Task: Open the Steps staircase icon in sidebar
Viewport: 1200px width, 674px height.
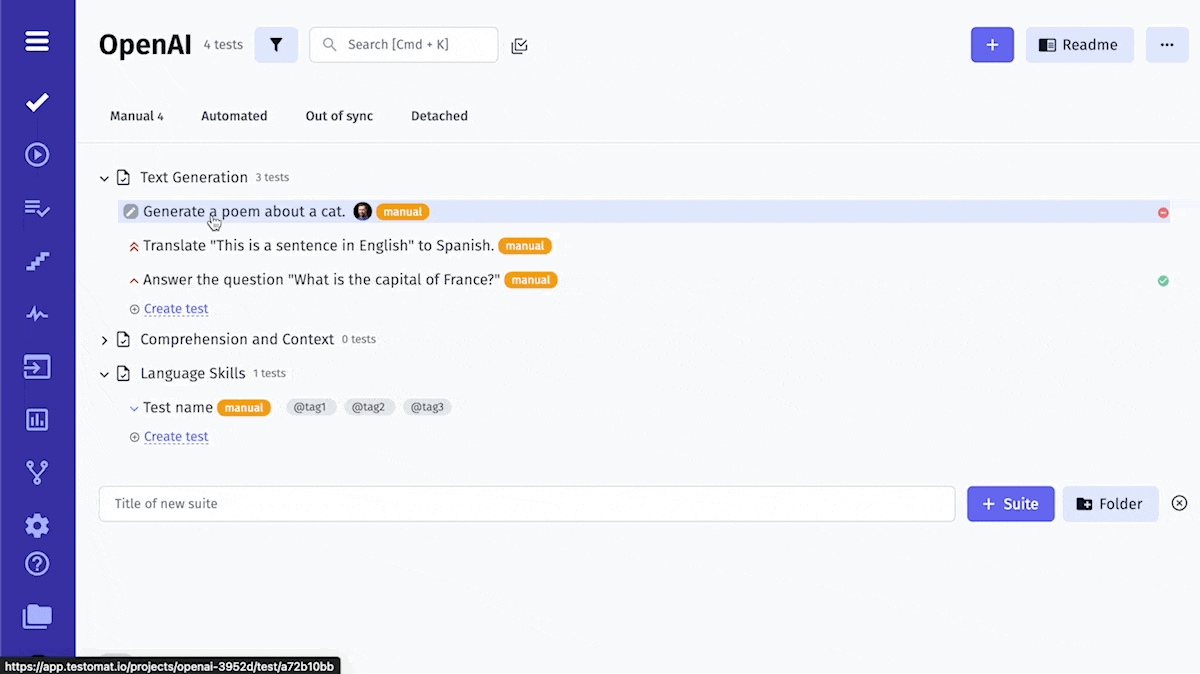Action: tap(37, 261)
